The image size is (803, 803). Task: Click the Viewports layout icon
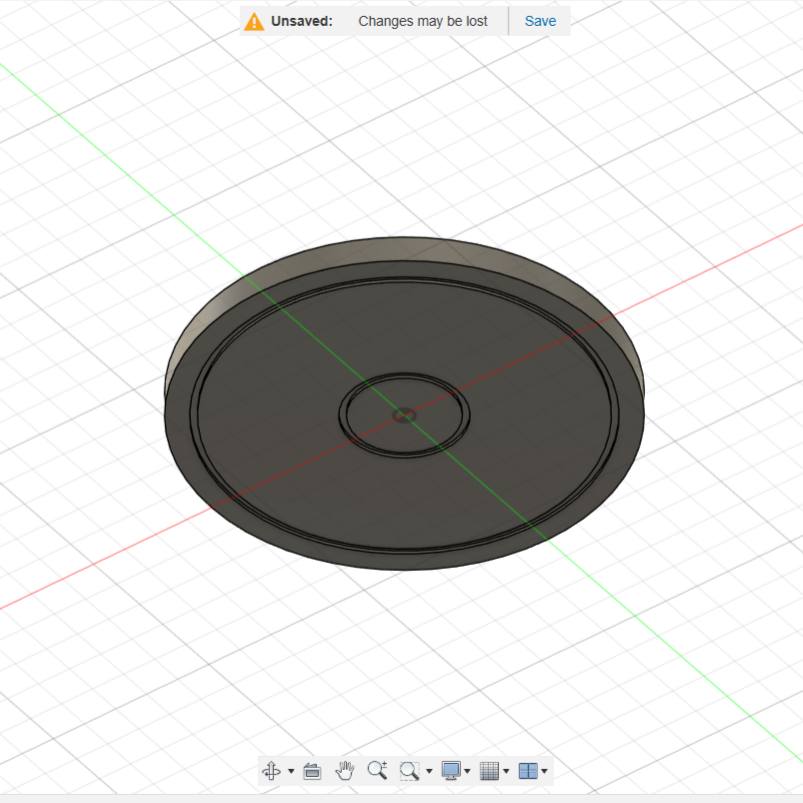[528, 771]
